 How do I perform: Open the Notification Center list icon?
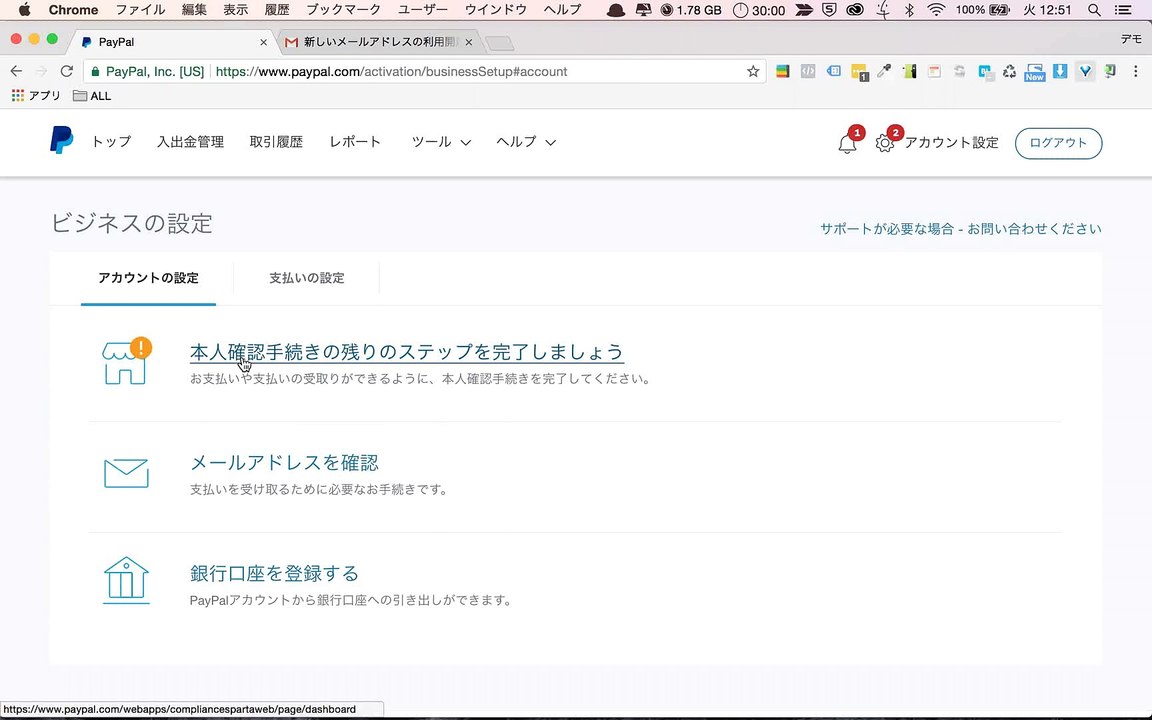[x=1123, y=10]
